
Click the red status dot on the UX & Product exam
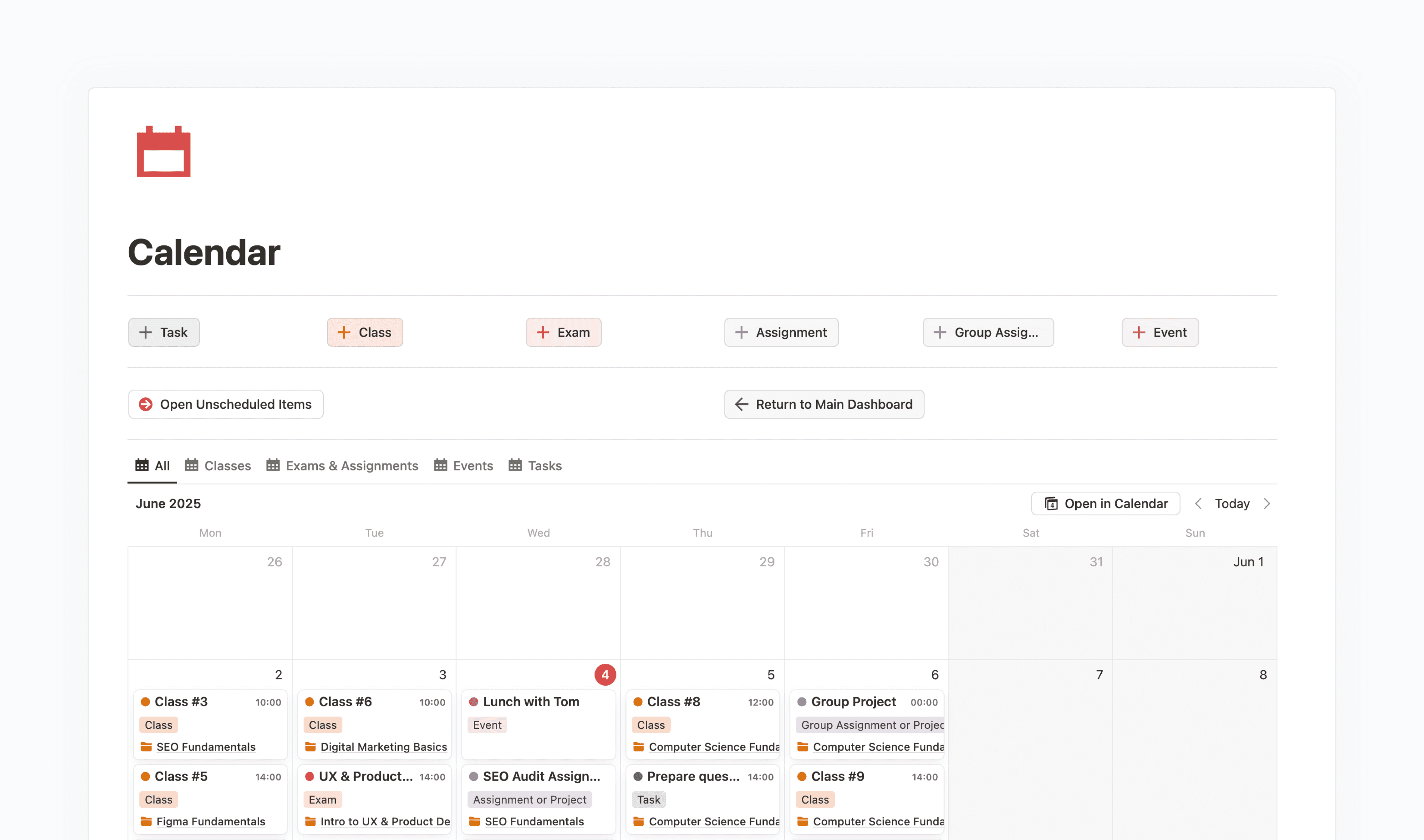pyautogui.click(x=309, y=776)
